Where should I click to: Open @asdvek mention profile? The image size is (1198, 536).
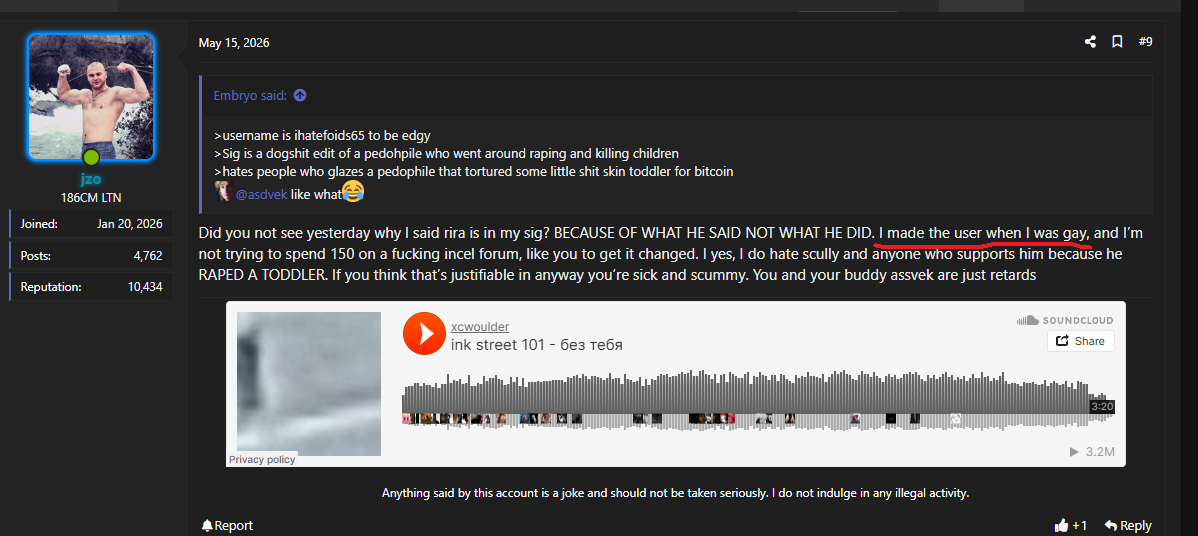[261, 194]
